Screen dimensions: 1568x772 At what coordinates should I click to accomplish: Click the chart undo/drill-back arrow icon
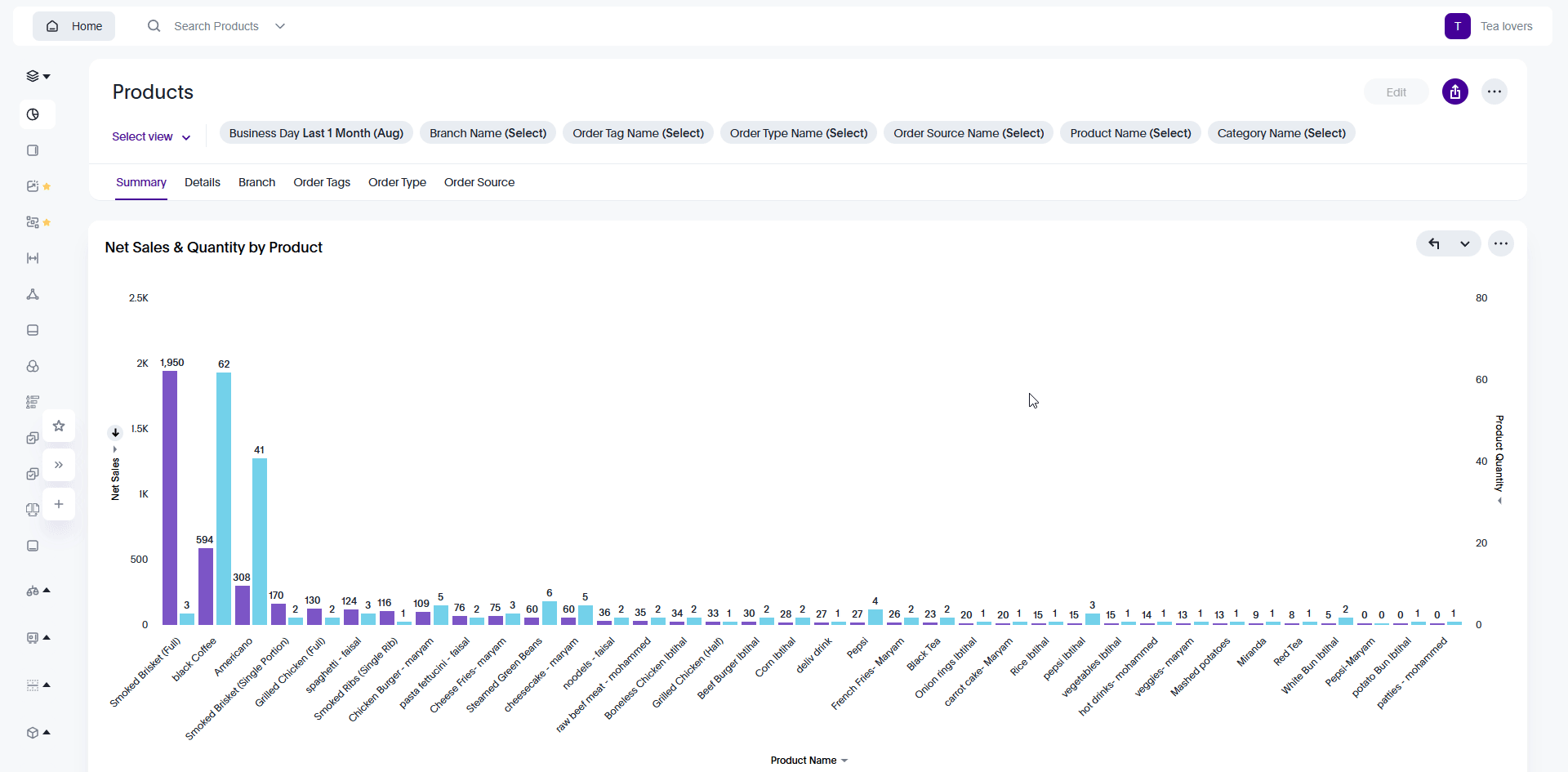pos(1434,243)
